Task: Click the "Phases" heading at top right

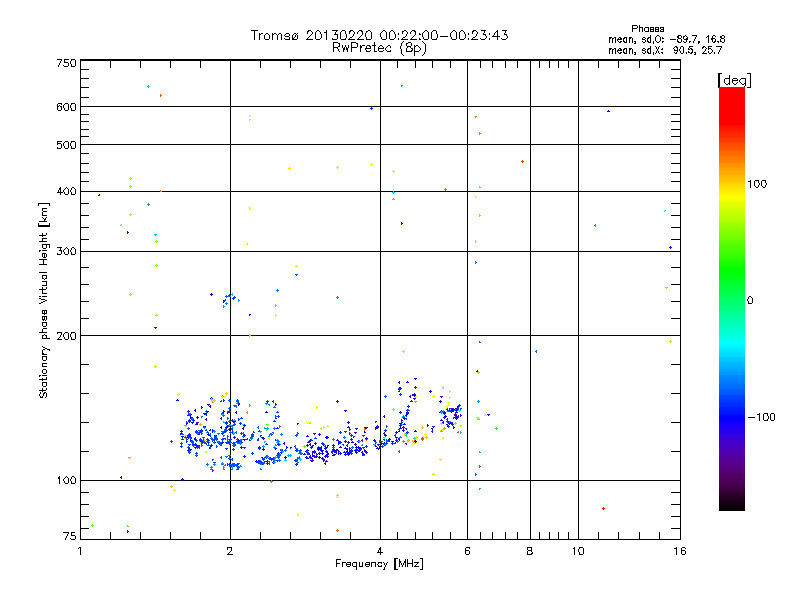Action: point(647,29)
